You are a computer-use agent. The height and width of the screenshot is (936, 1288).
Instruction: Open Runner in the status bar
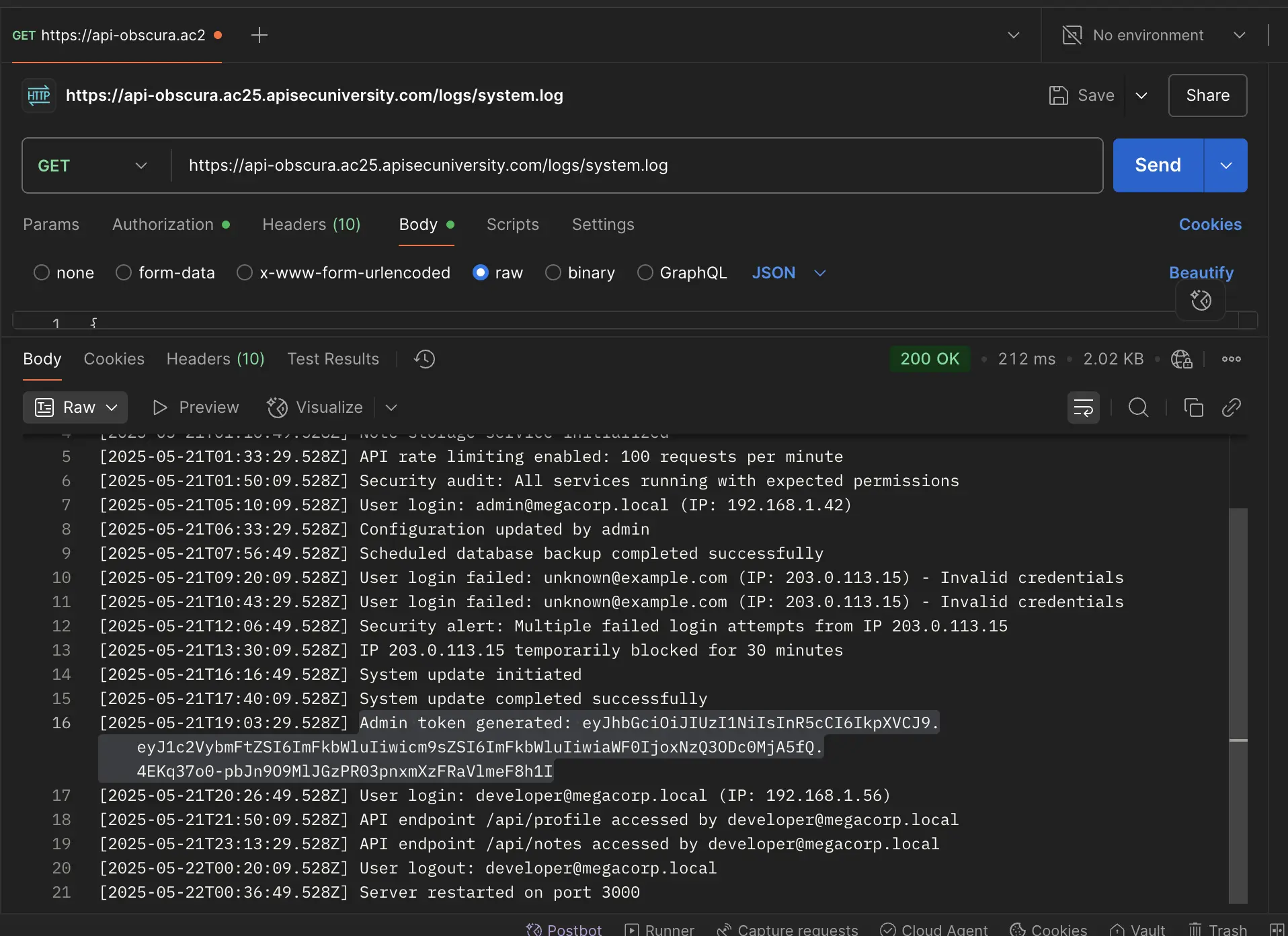click(x=659, y=929)
